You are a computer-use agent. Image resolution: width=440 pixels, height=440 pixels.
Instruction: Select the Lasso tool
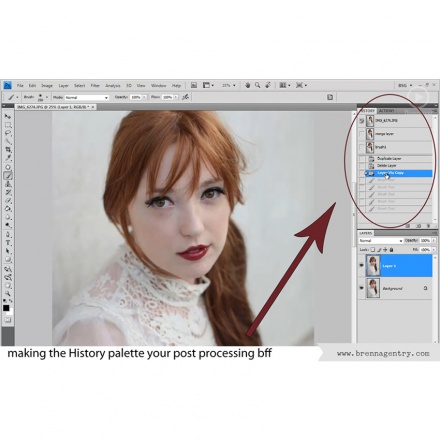pyautogui.click(x=8, y=133)
